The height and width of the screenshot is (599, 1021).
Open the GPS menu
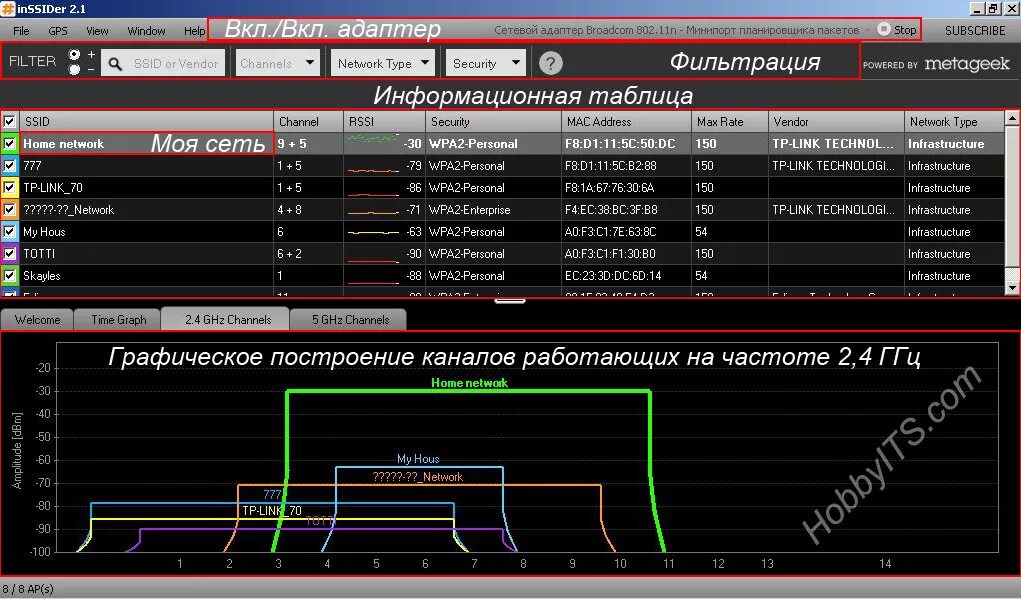[58, 31]
